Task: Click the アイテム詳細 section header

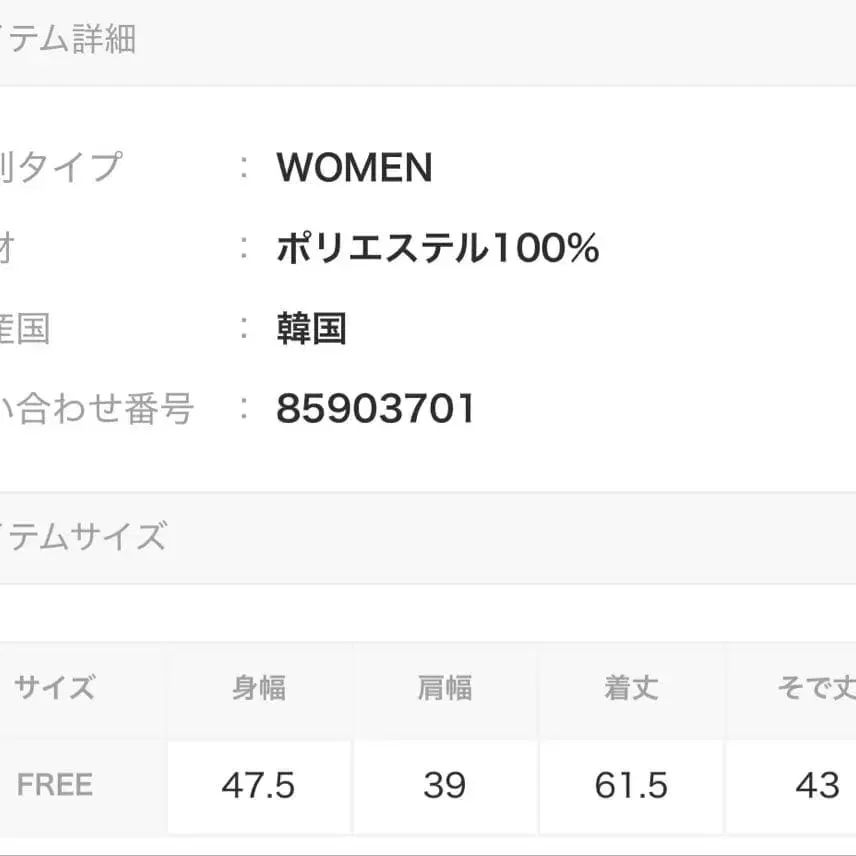Action: pyautogui.click(x=67, y=40)
